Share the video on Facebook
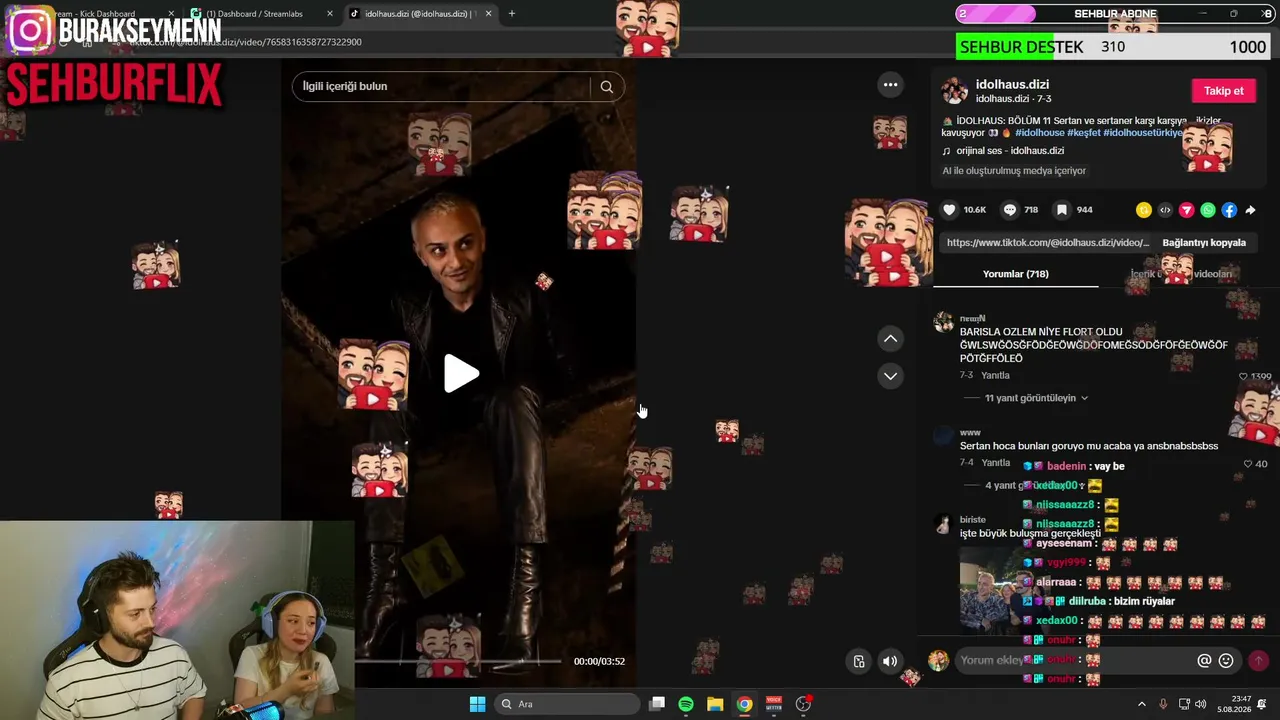Screen dimensions: 1280x720 [x=1229, y=210]
